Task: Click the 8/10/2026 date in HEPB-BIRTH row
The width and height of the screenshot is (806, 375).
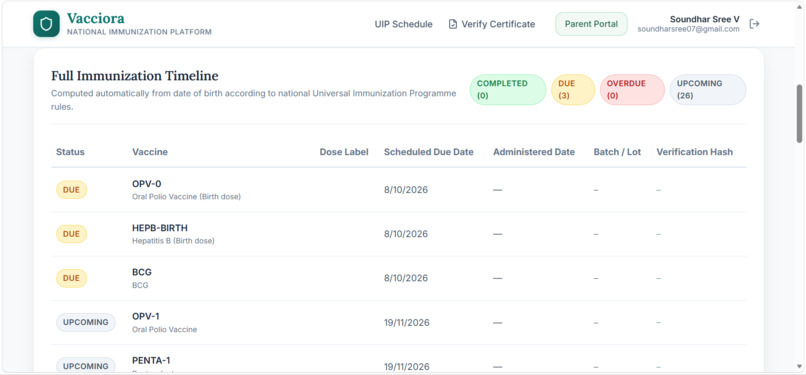Action: point(406,234)
